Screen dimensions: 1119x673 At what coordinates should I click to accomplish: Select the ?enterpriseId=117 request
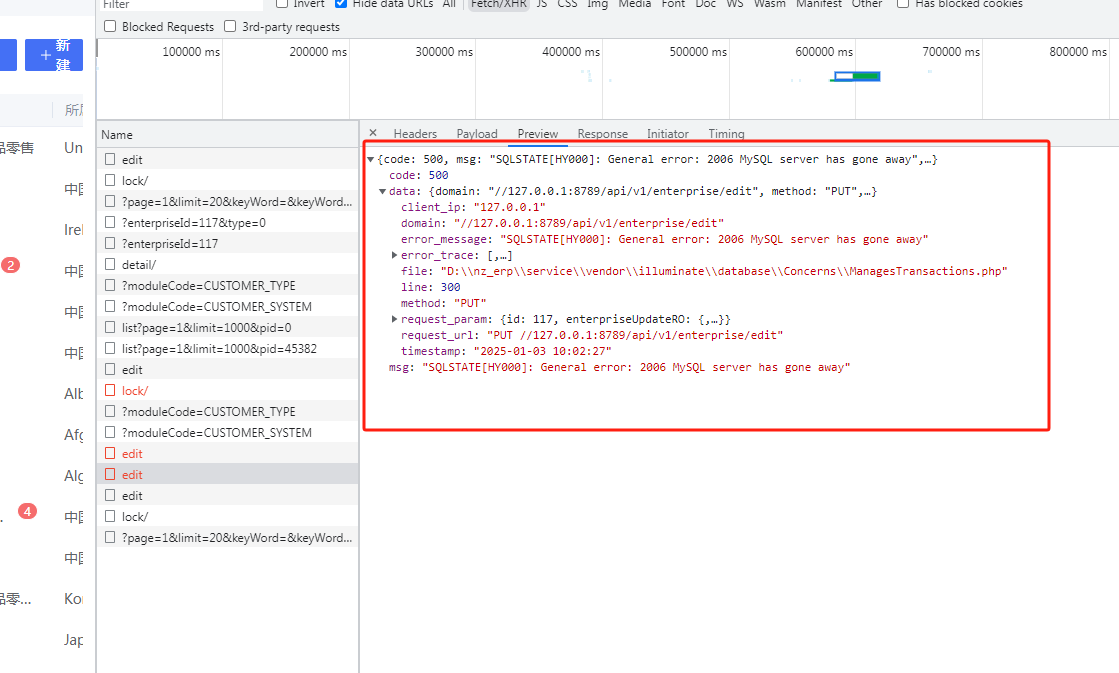tap(228, 243)
